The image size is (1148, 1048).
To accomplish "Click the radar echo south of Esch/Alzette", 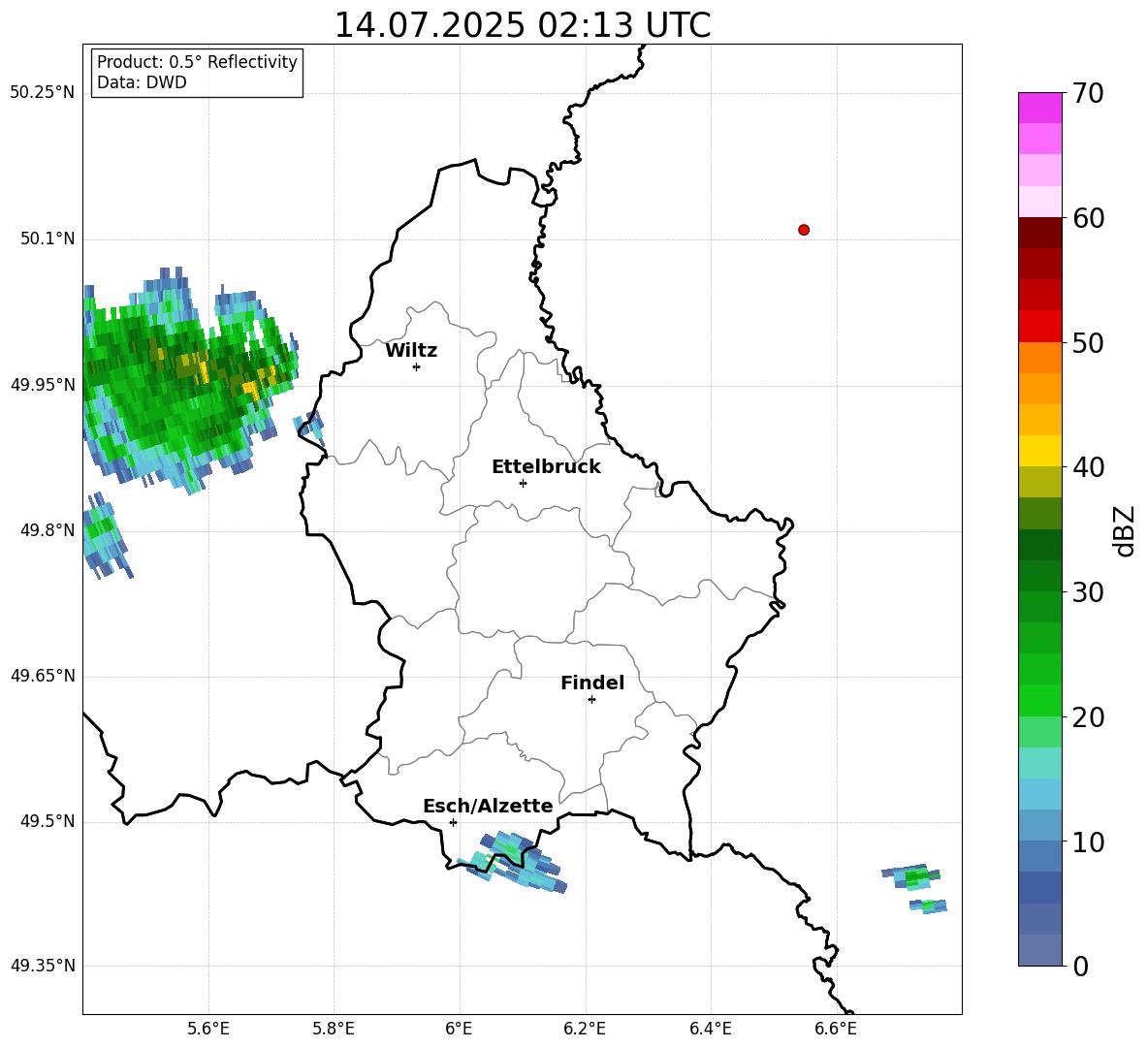I will (513, 862).
